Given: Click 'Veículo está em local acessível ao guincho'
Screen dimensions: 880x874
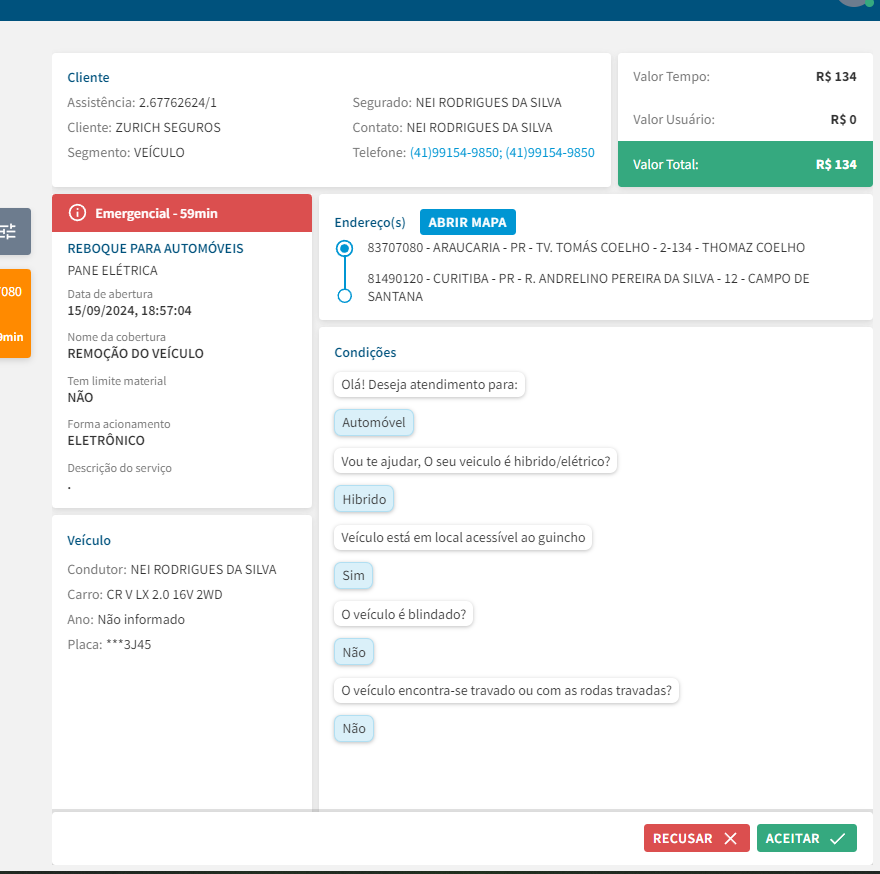Looking at the screenshot, I should [463, 537].
